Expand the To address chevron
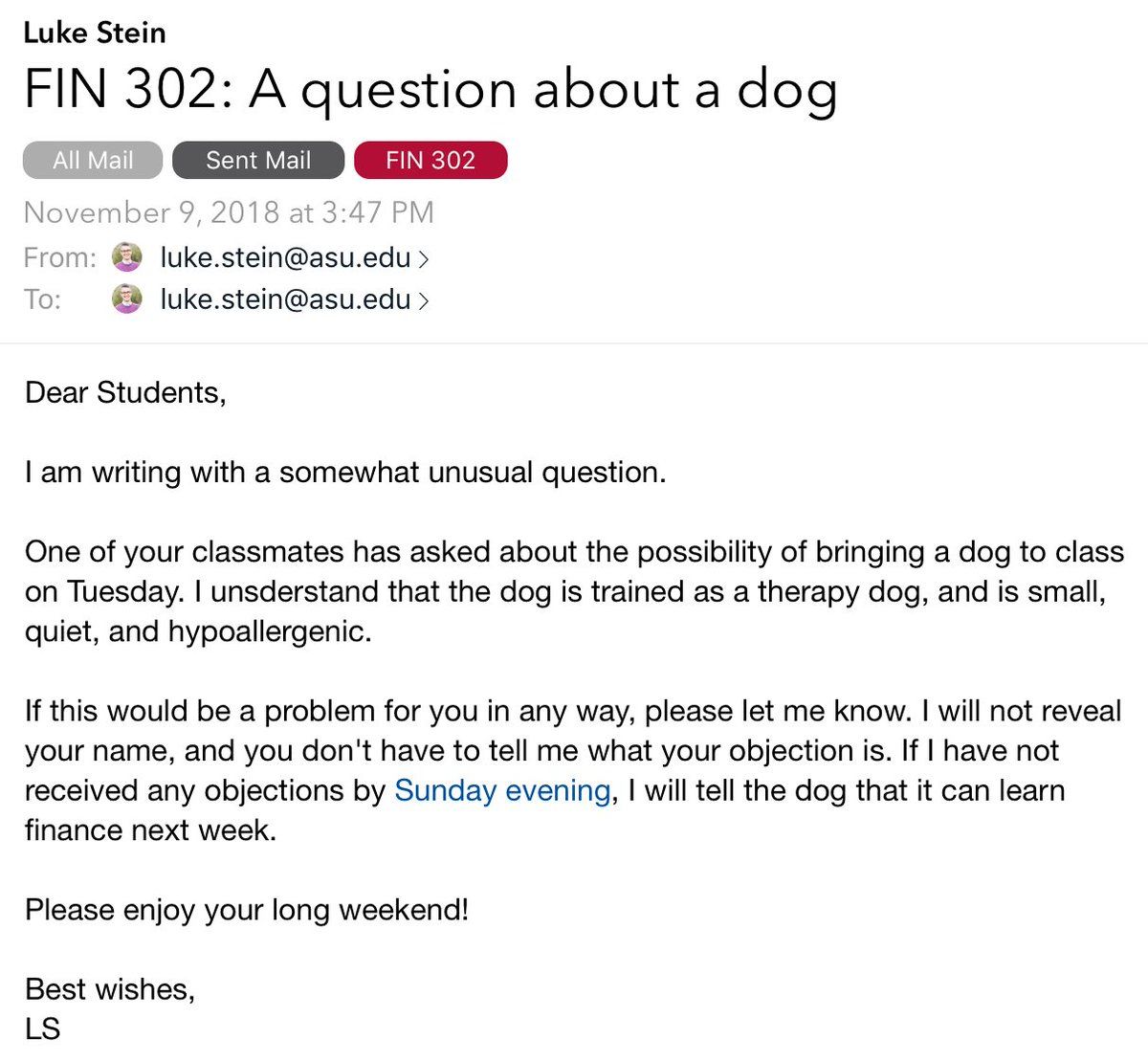Screen dimensions: 1148x1061 [424, 301]
